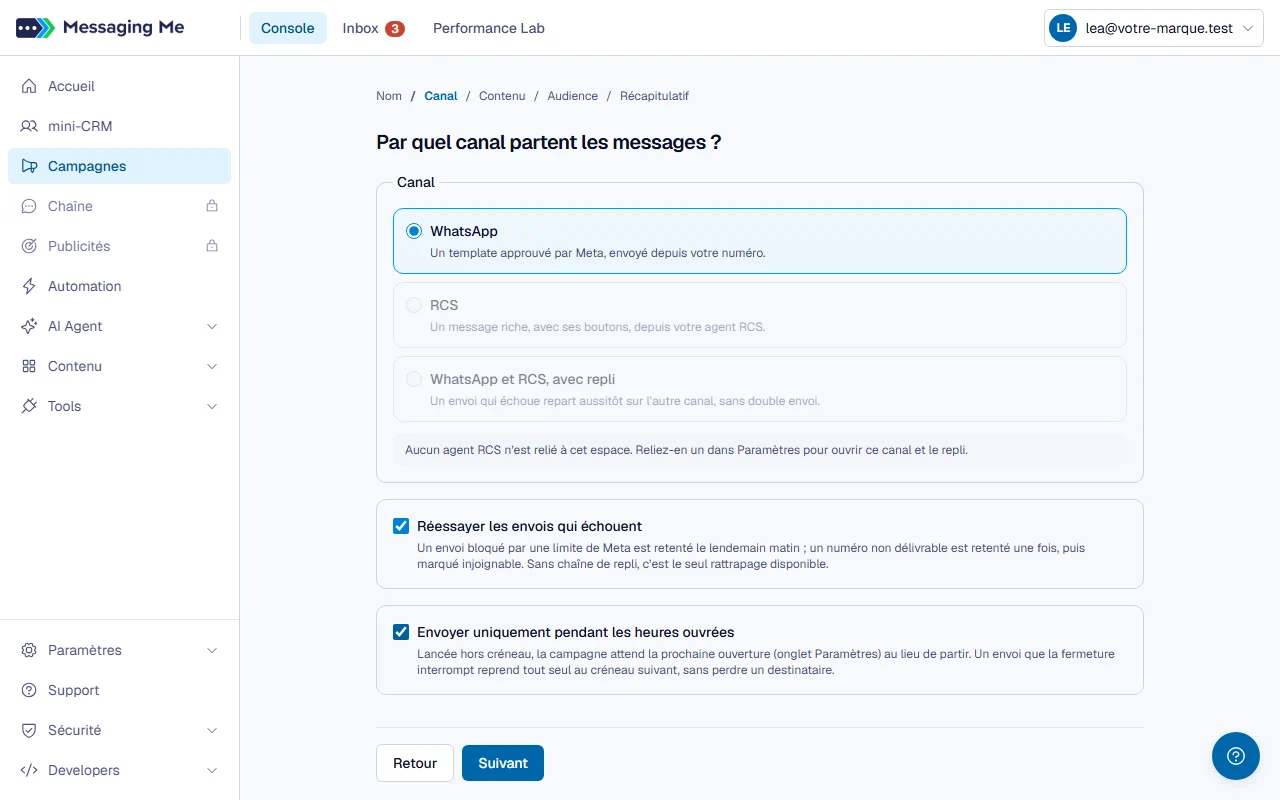This screenshot has width=1280, height=800.
Task: Open the lea@votre-marque.test account dropdown
Action: click(x=1154, y=28)
